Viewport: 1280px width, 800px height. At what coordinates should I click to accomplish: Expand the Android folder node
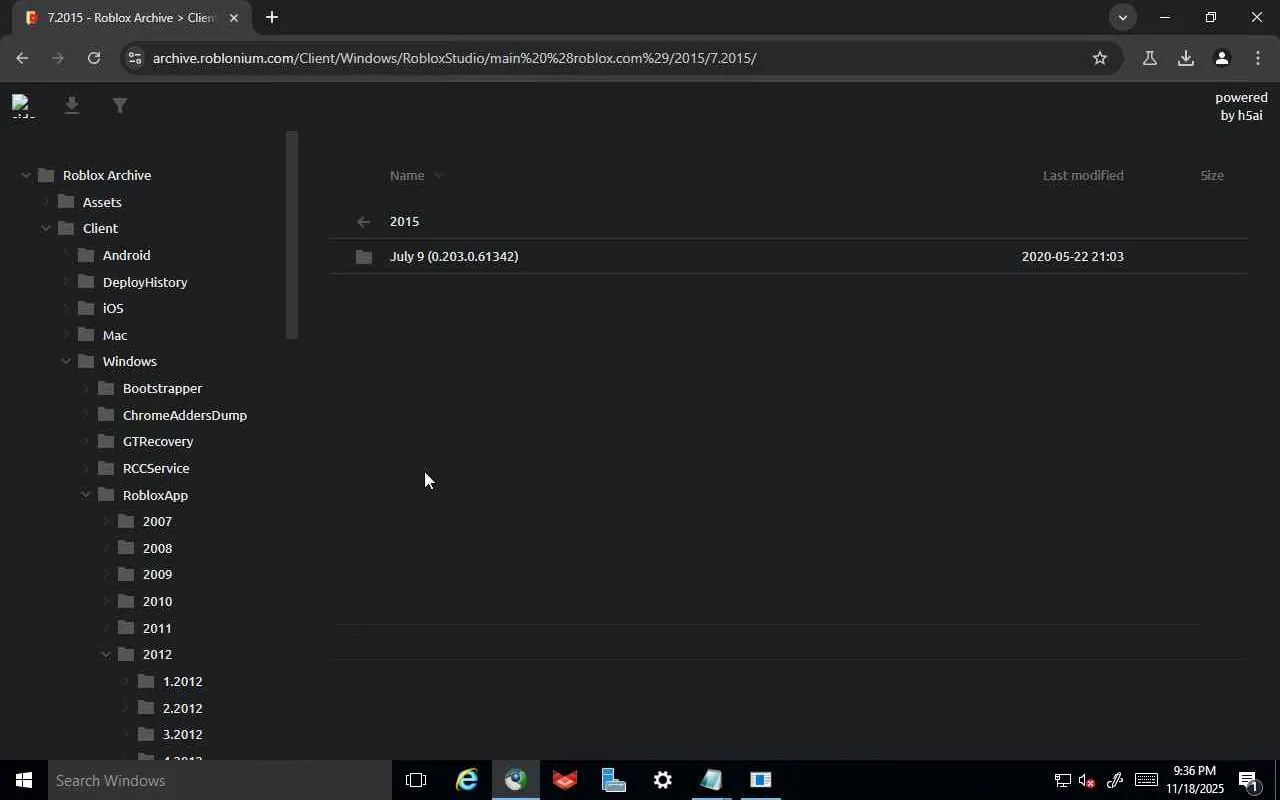pyautogui.click(x=65, y=256)
